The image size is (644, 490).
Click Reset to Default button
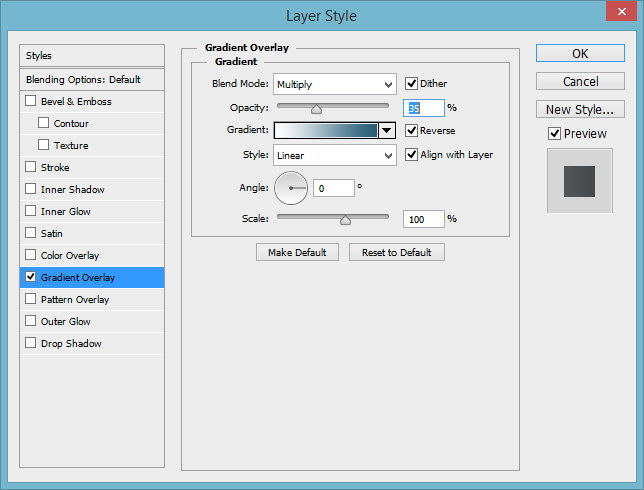pyautogui.click(x=397, y=252)
